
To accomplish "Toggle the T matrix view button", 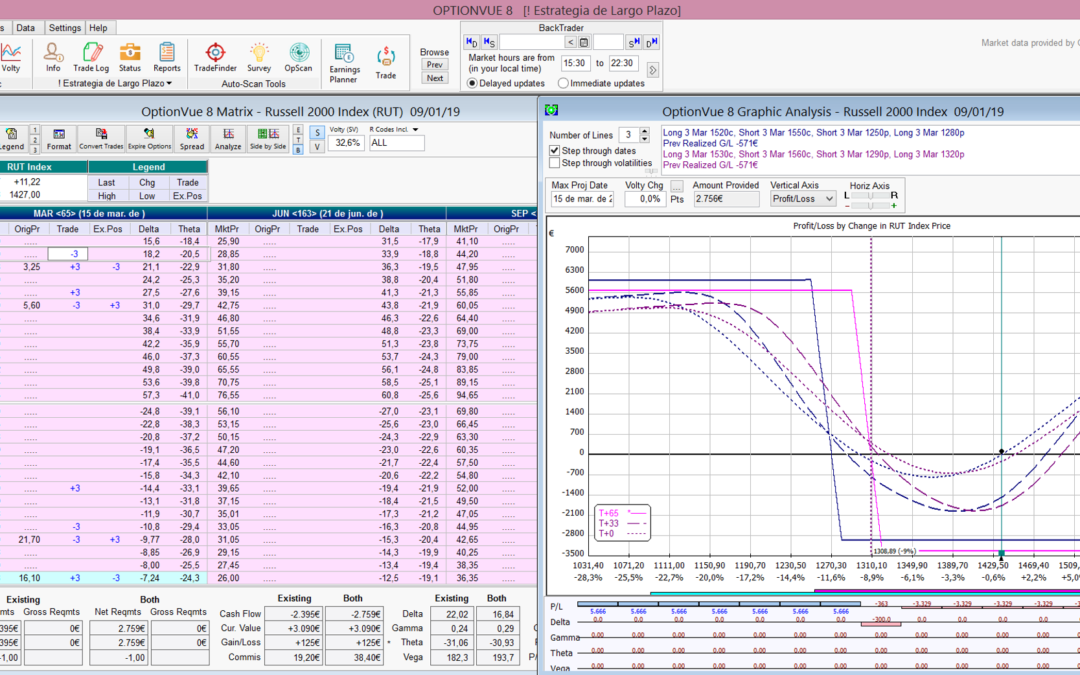I will tap(298, 140).
